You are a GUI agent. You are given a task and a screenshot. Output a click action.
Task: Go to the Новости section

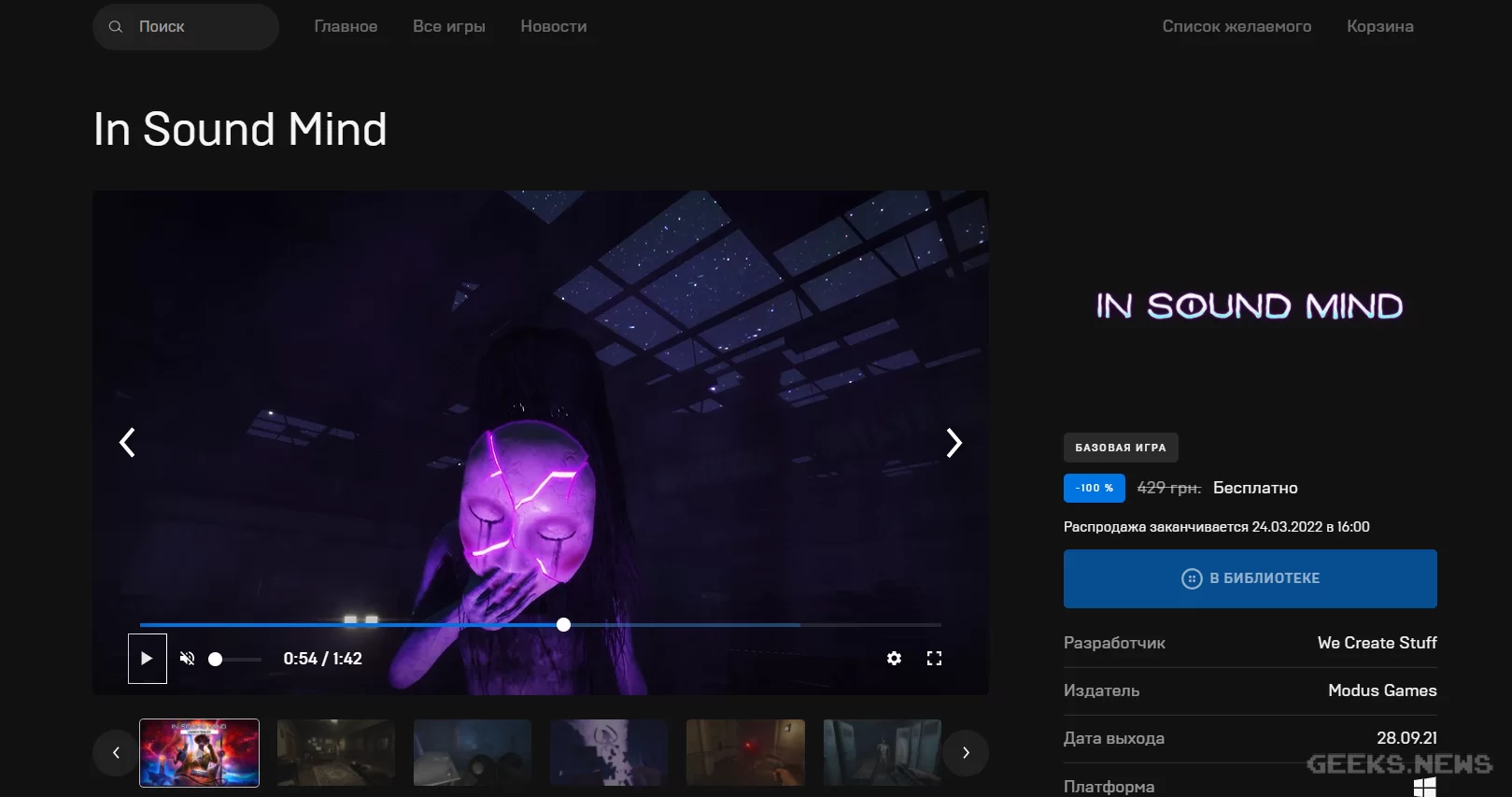point(554,27)
